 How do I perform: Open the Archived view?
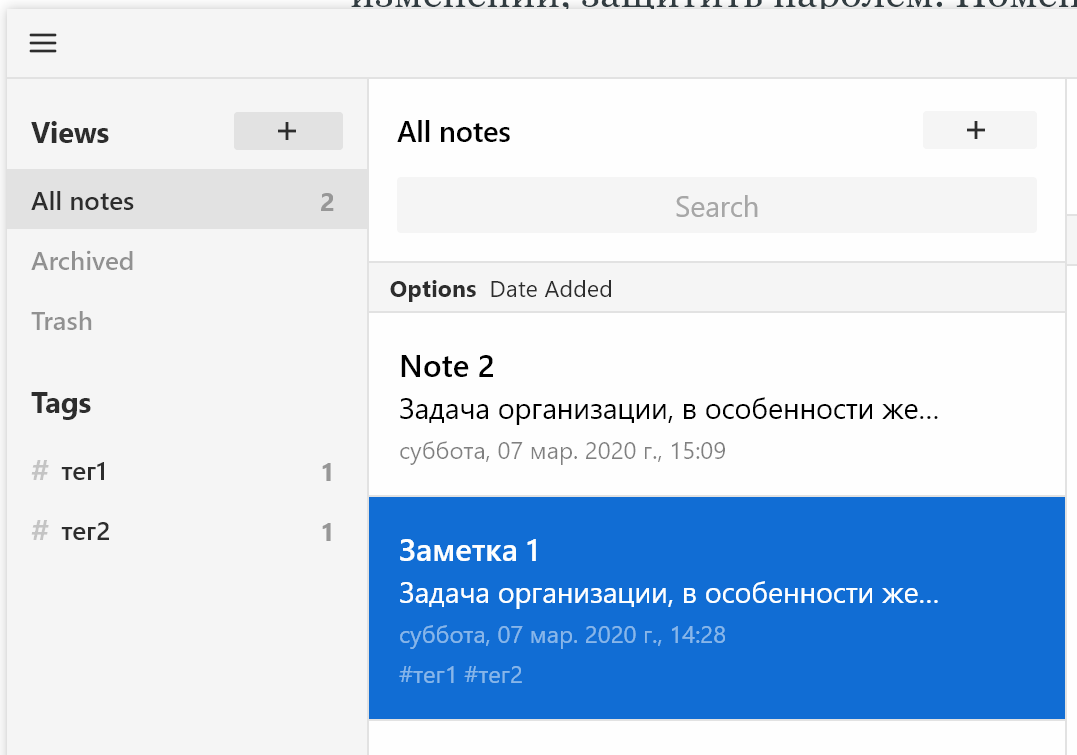click(187, 261)
